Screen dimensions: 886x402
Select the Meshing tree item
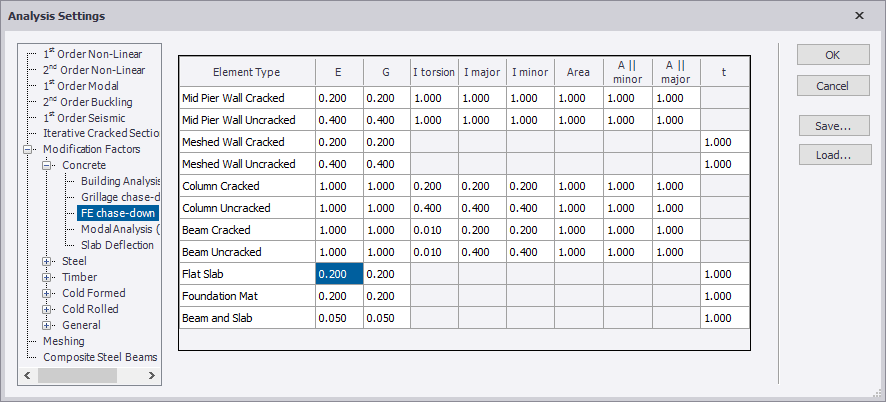(x=64, y=341)
